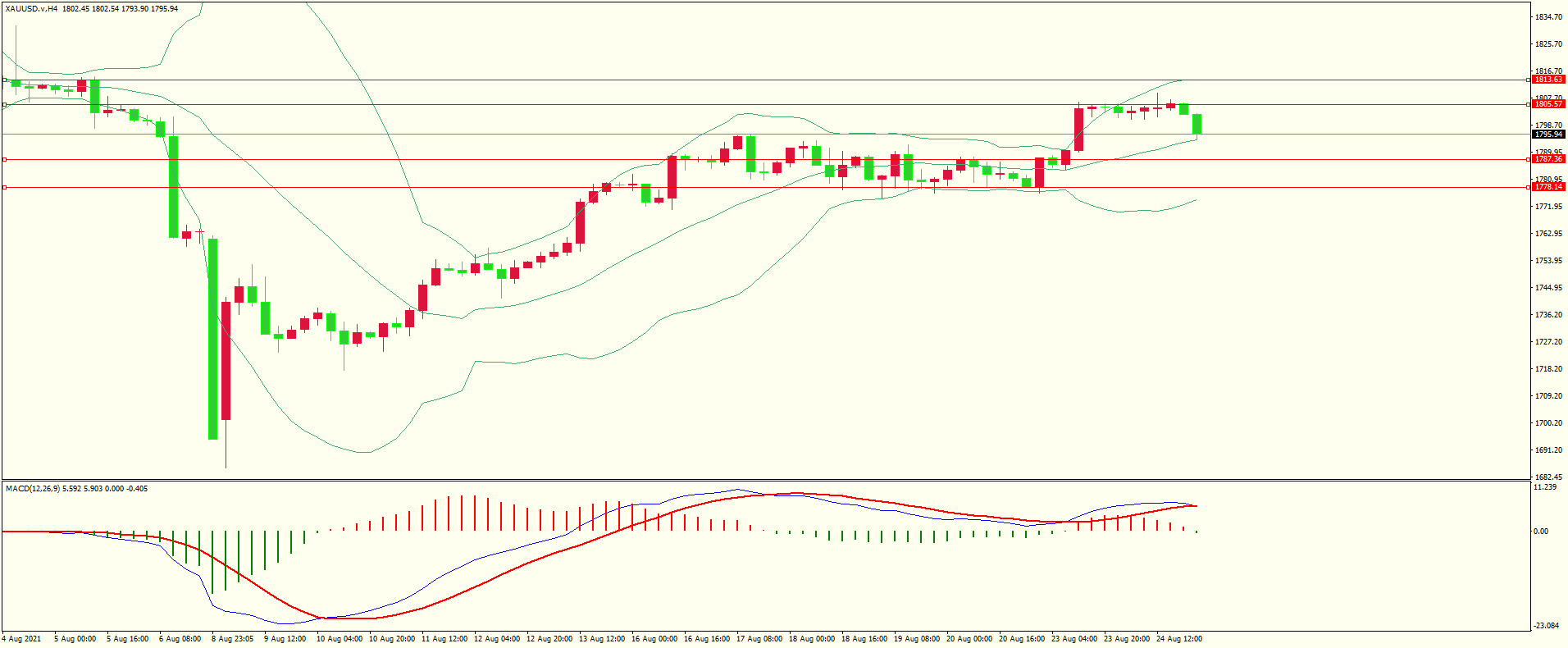
Task: Click the 1762.95 price scale value
Action: point(1548,234)
